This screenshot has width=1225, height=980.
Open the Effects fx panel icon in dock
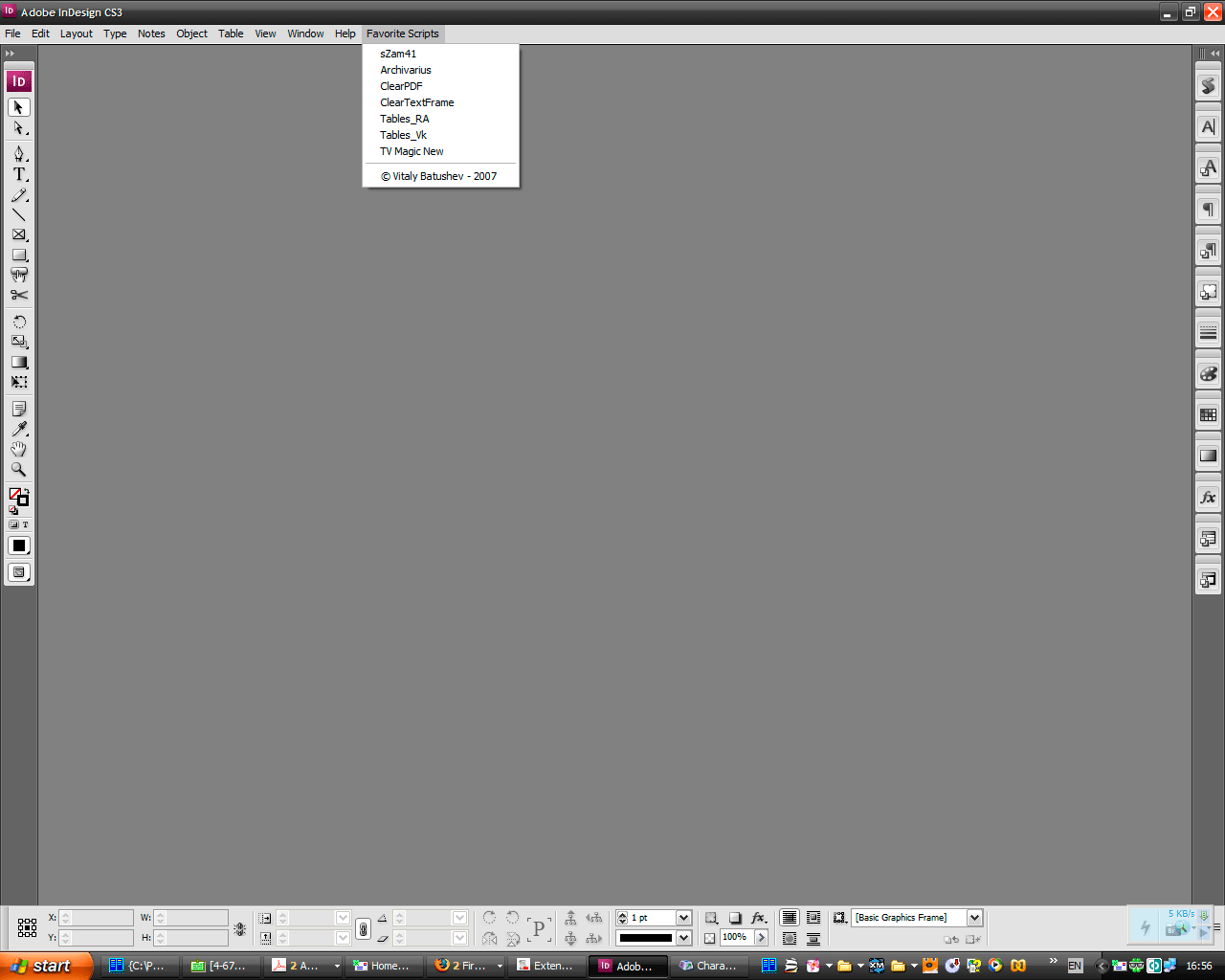[x=1208, y=498]
